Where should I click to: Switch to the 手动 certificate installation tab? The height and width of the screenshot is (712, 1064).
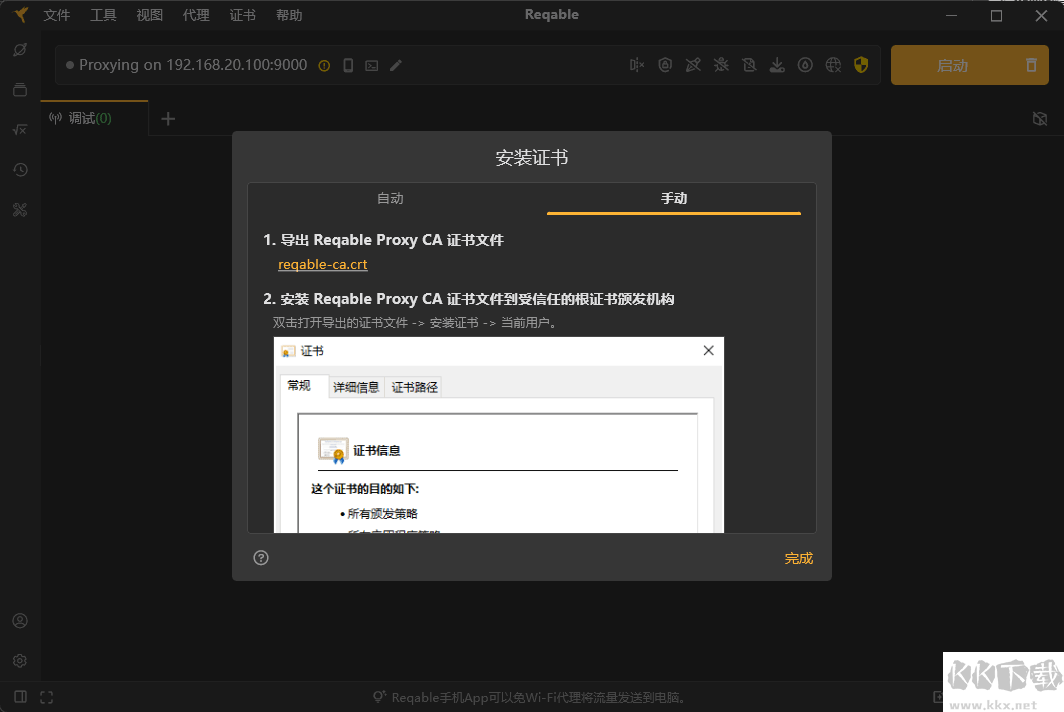pyautogui.click(x=674, y=198)
